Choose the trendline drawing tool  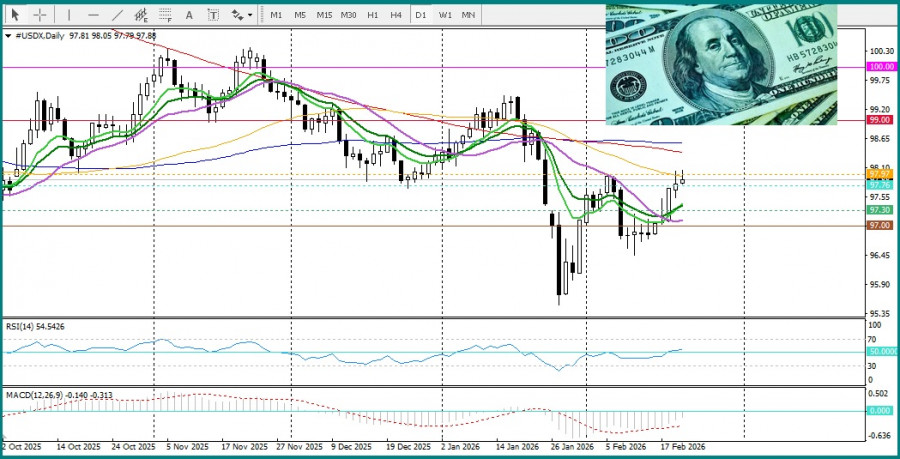(x=117, y=15)
